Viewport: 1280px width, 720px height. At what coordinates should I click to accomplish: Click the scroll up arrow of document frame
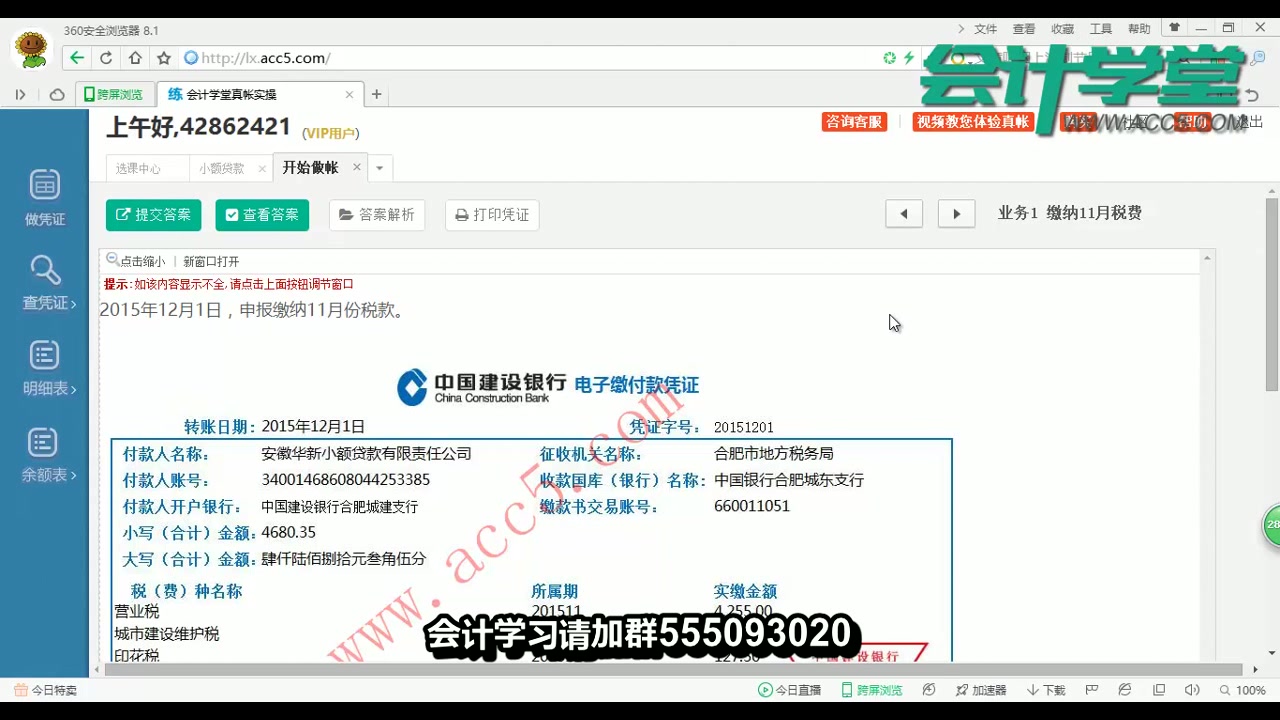tap(1207, 258)
